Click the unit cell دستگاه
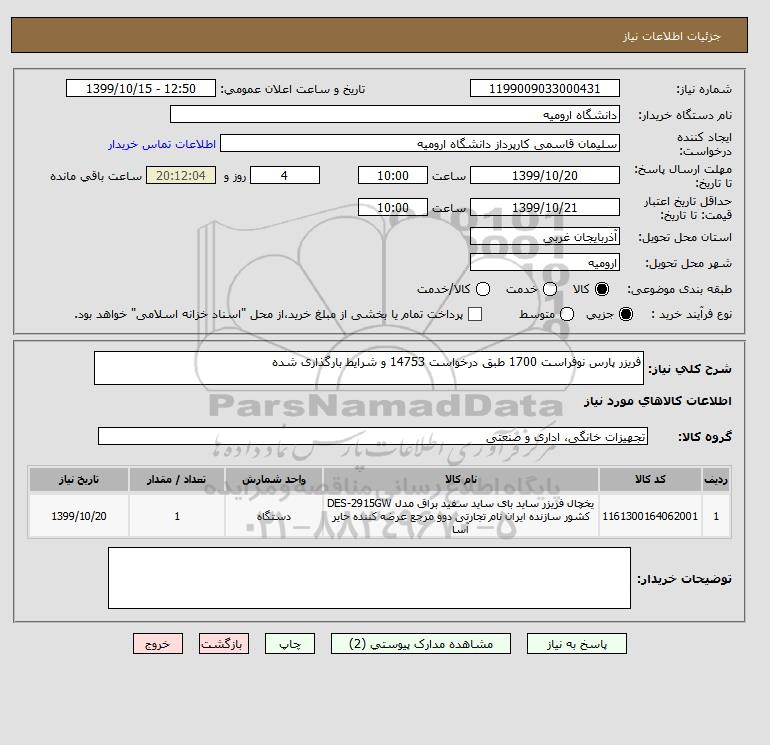 pyautogui.click(x=274, y=516)
